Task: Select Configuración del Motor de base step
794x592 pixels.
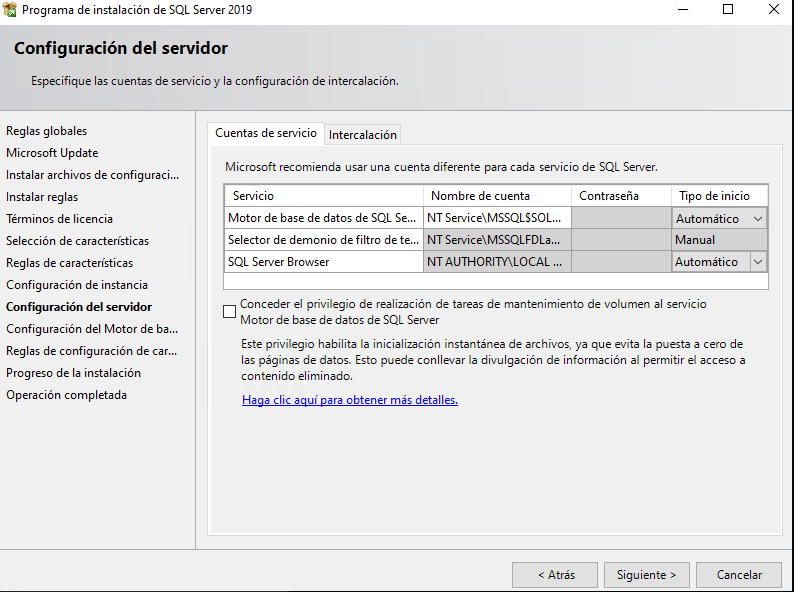Action: (x=92, y=329)
